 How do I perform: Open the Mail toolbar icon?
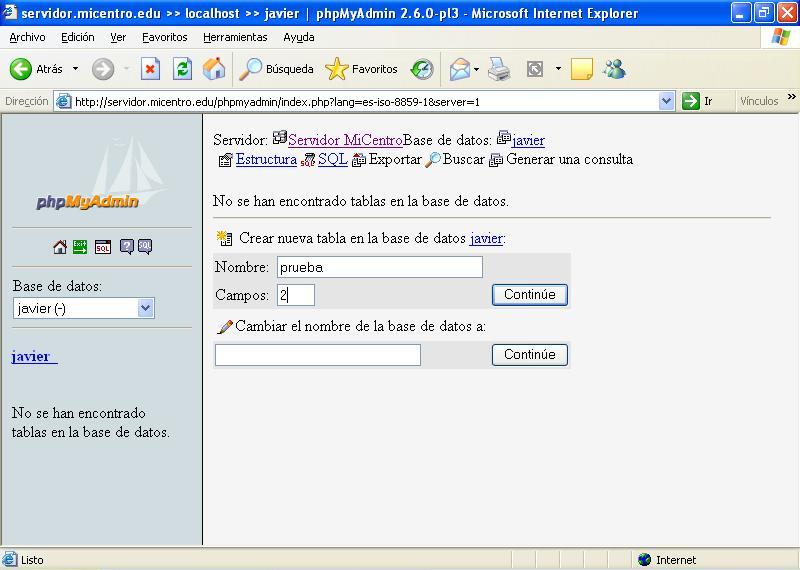click(459, 69)
